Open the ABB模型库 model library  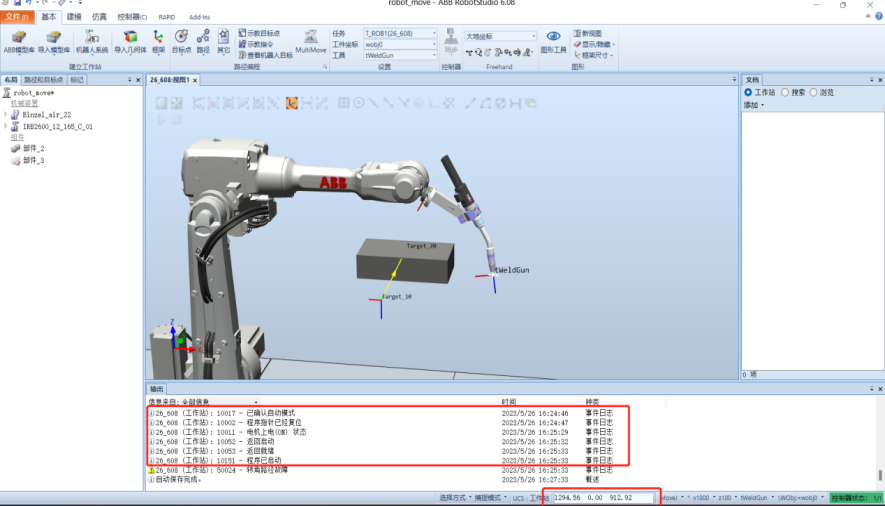click(x=19, y=42)
